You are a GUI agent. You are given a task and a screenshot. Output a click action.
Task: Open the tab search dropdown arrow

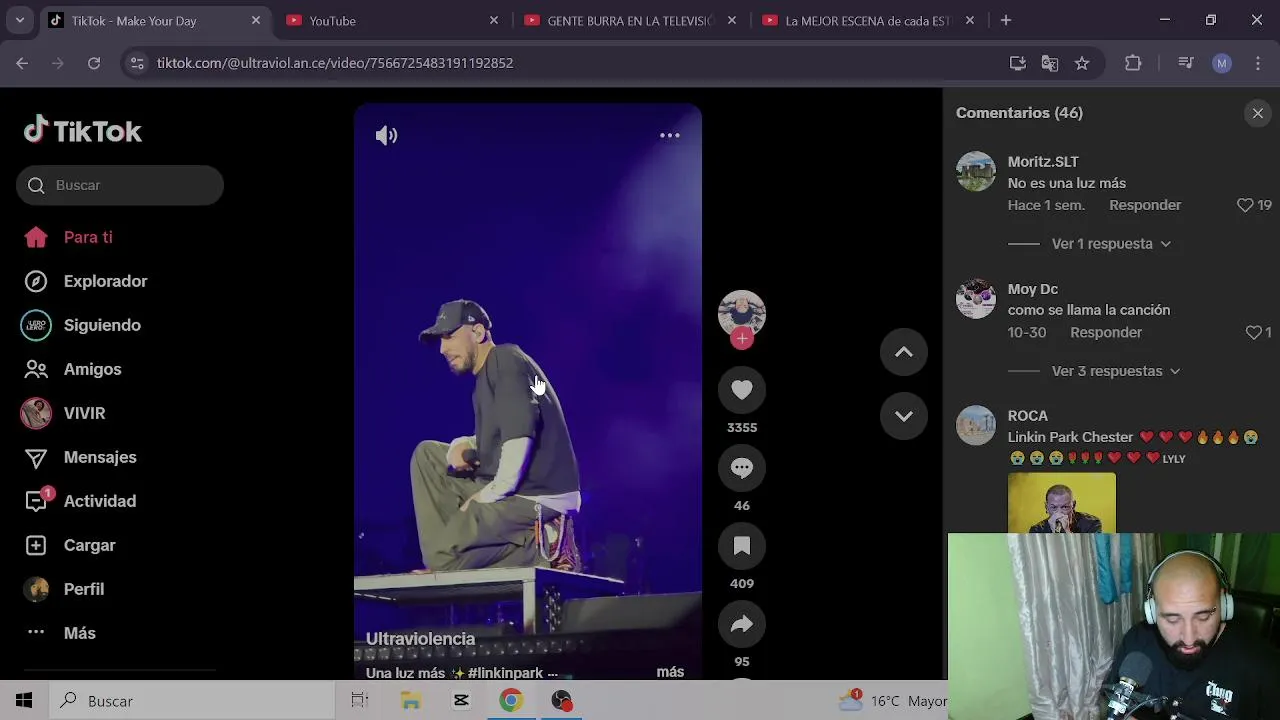20,20
